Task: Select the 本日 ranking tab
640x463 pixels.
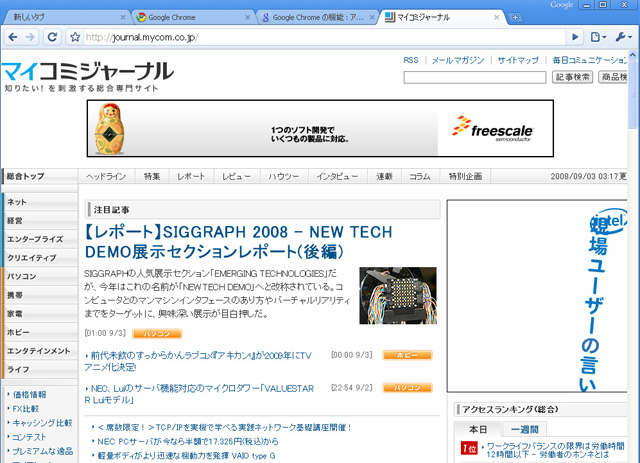Action: pyautogui.click(x=478, y=430)
